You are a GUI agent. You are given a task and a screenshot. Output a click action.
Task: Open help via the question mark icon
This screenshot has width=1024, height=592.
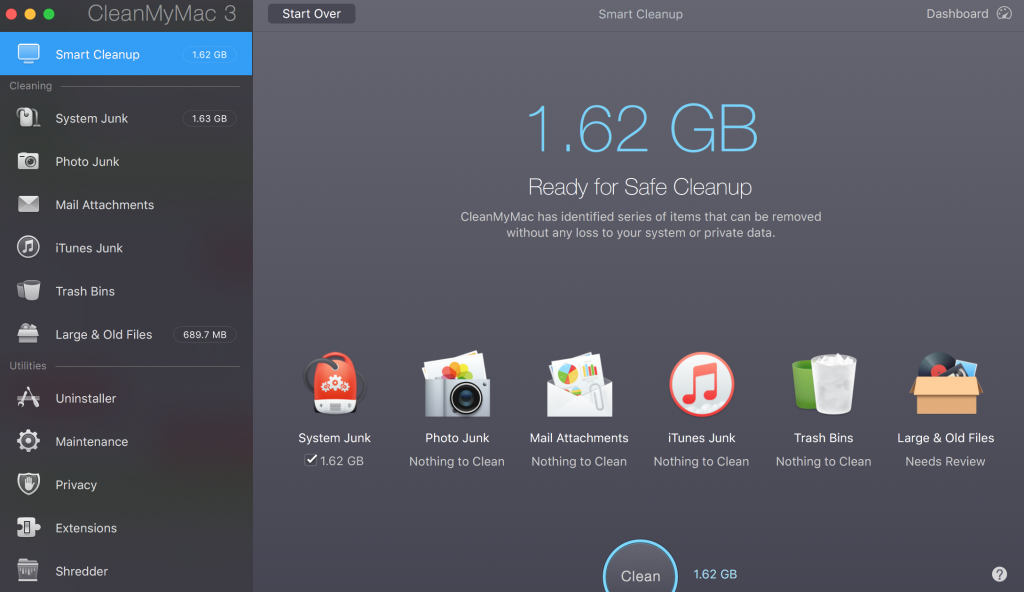pos(999,574)
